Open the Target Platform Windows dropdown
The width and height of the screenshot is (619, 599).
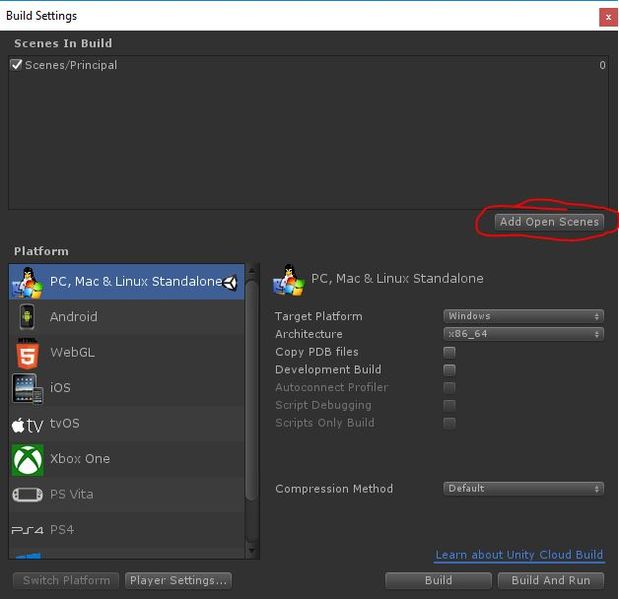[x=523, y=316]
